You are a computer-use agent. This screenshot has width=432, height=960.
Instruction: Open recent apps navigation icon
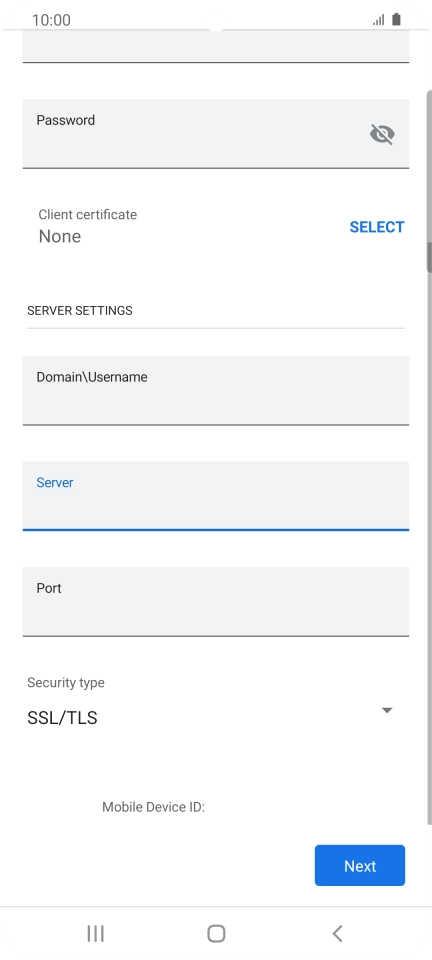click(95, 934)
